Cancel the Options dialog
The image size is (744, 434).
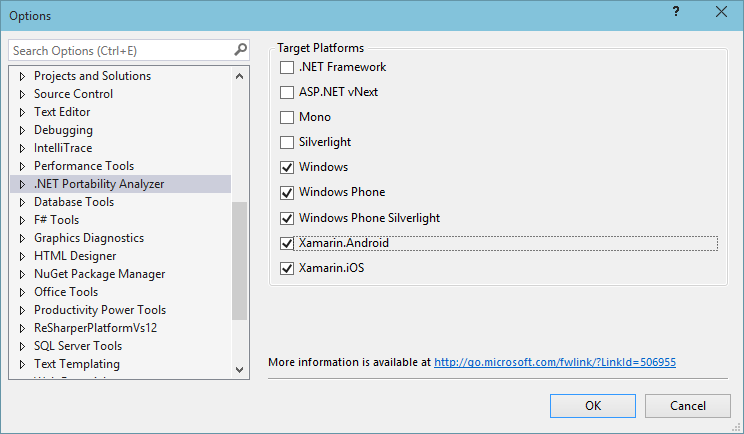pyautogui.click(x=687, y=406)
